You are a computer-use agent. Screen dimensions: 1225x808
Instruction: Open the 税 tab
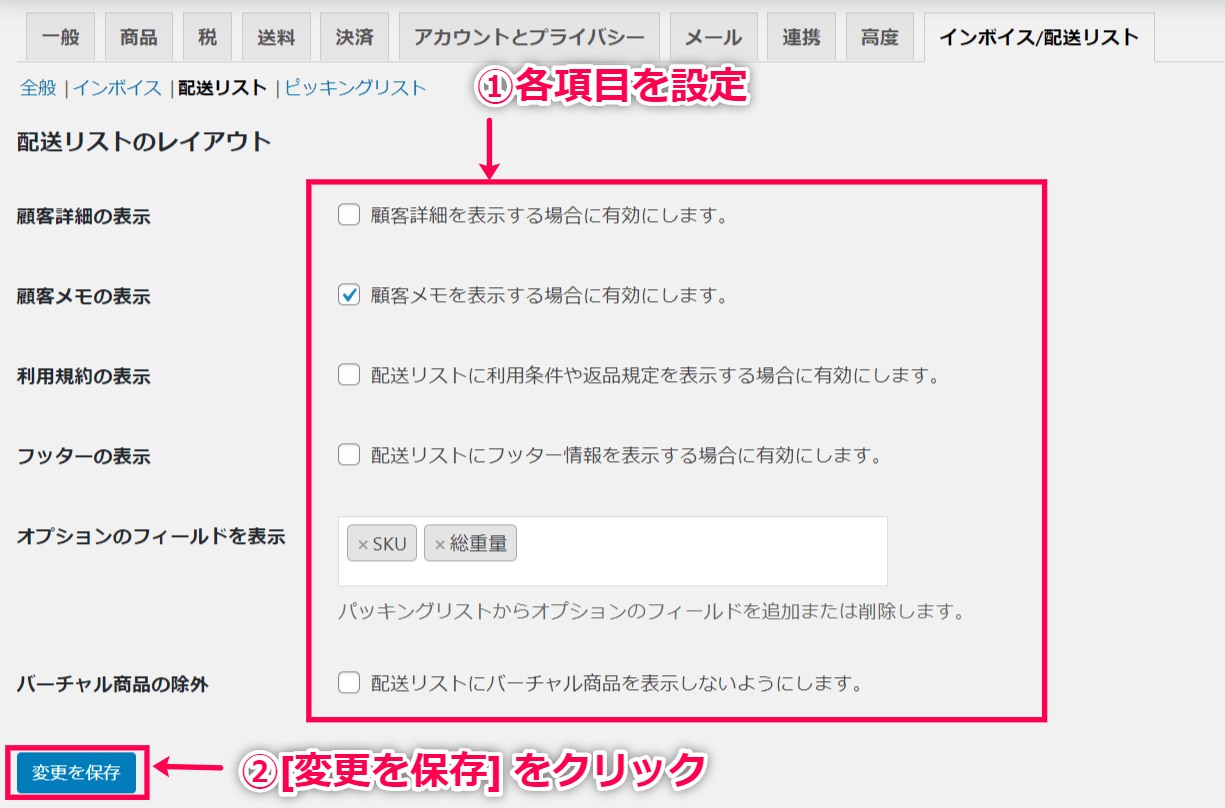pos(207,38)
